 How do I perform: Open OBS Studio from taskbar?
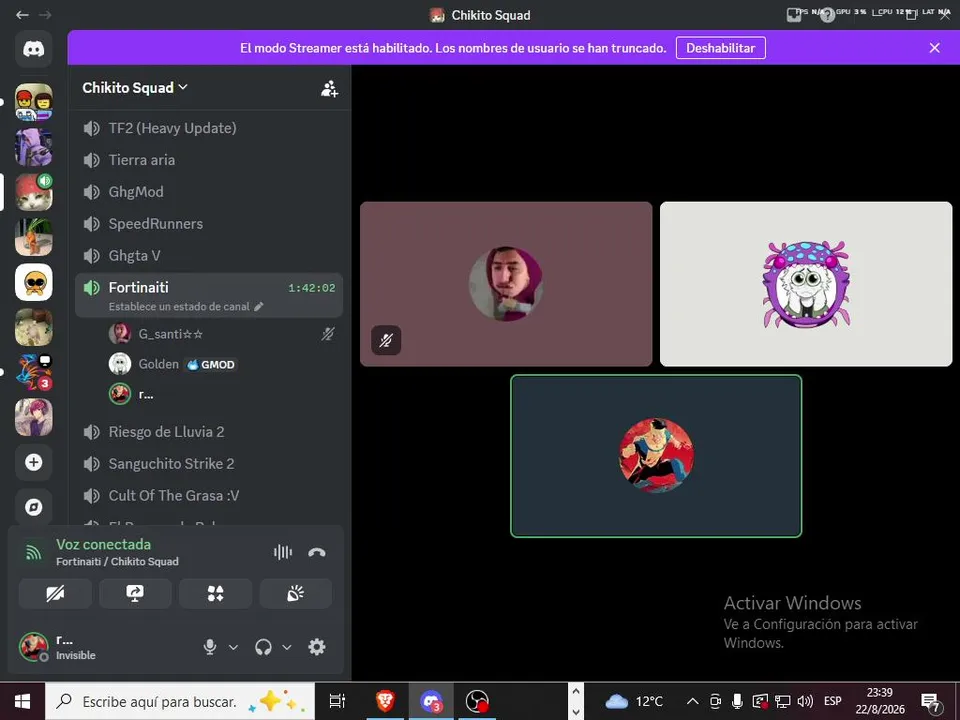click(x=477, y=701)
